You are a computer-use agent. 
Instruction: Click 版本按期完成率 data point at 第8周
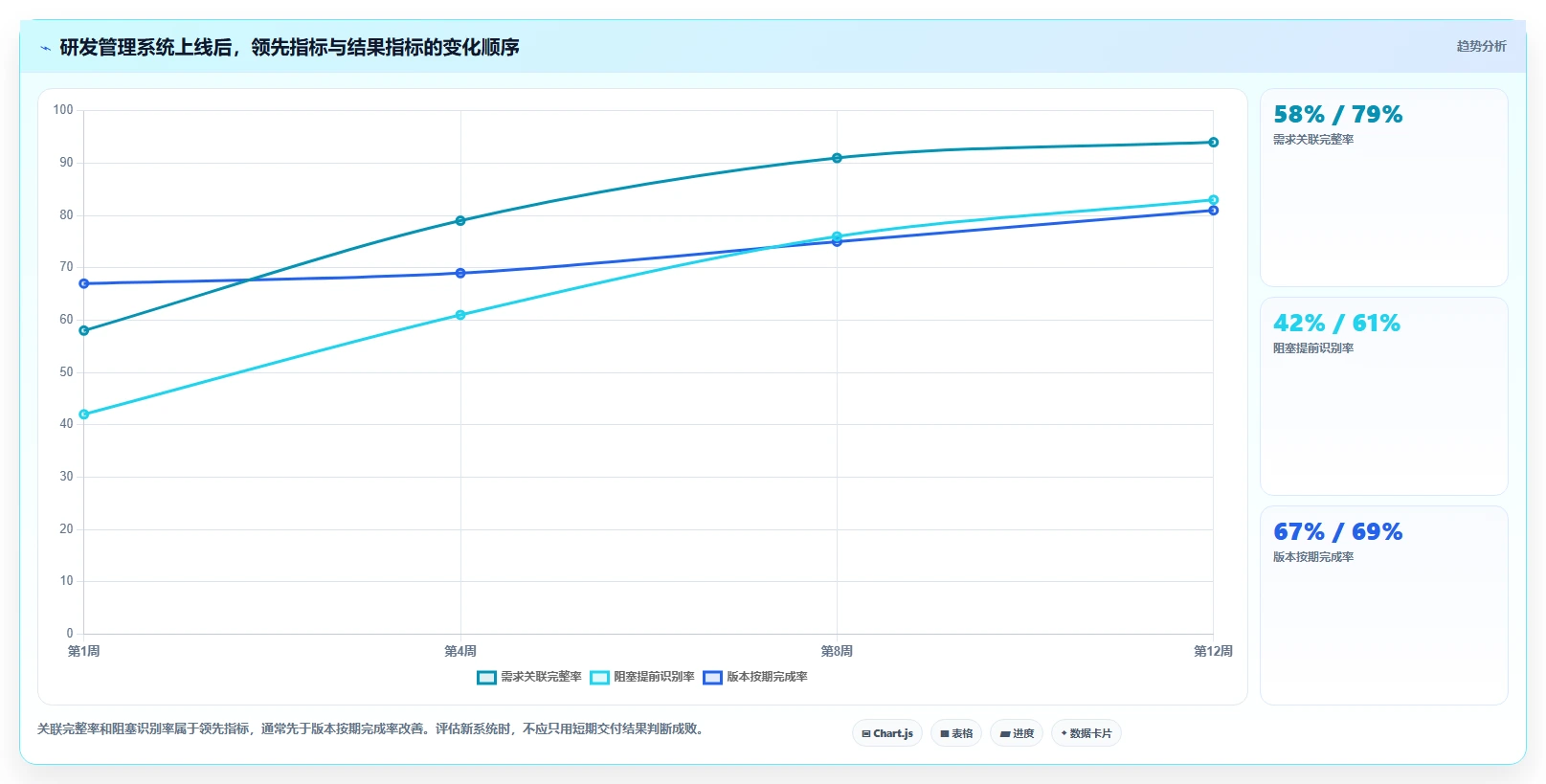pos(837,242)
